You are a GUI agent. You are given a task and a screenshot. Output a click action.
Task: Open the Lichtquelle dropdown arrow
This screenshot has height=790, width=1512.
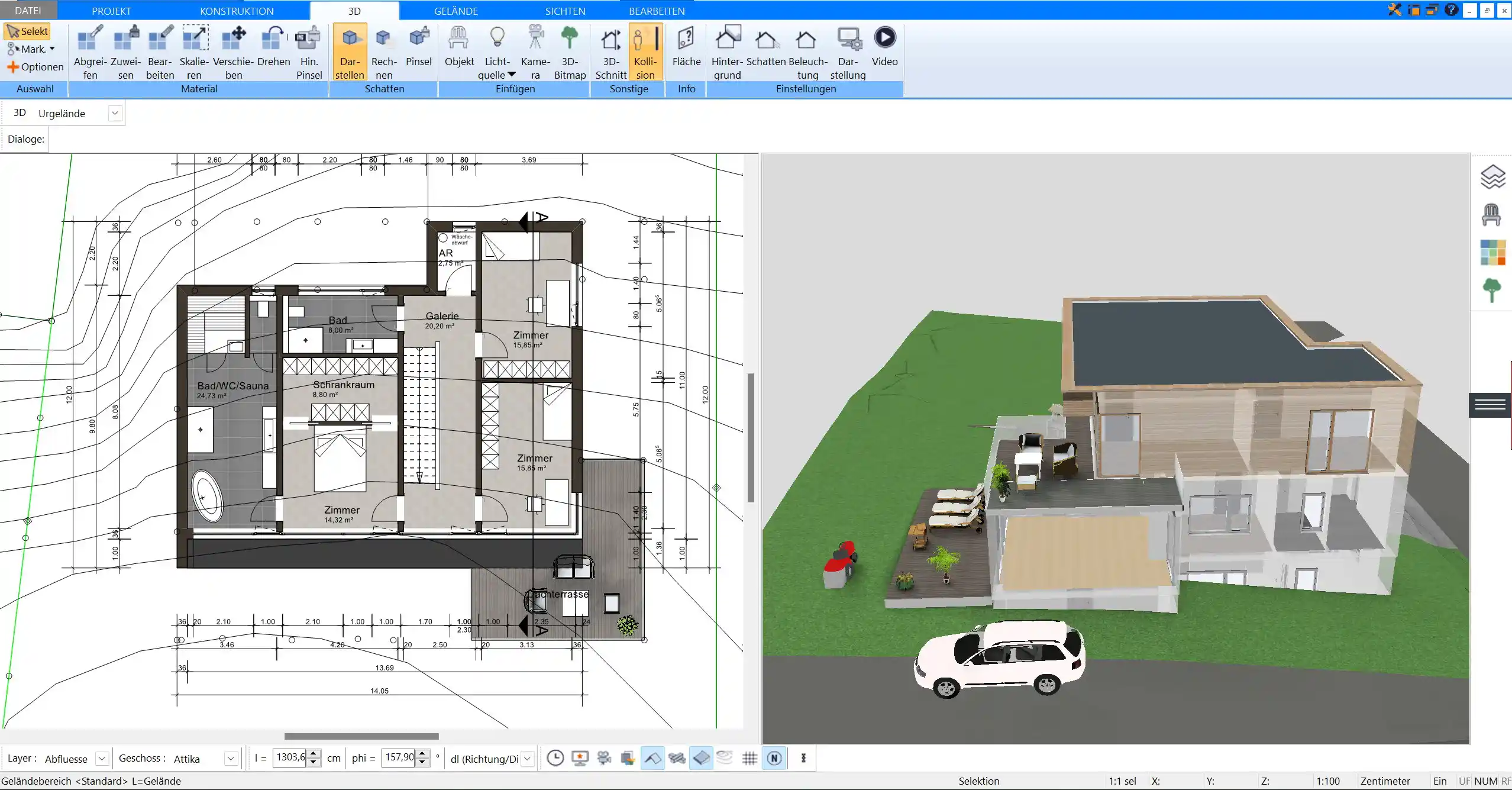tap(512, 75)
